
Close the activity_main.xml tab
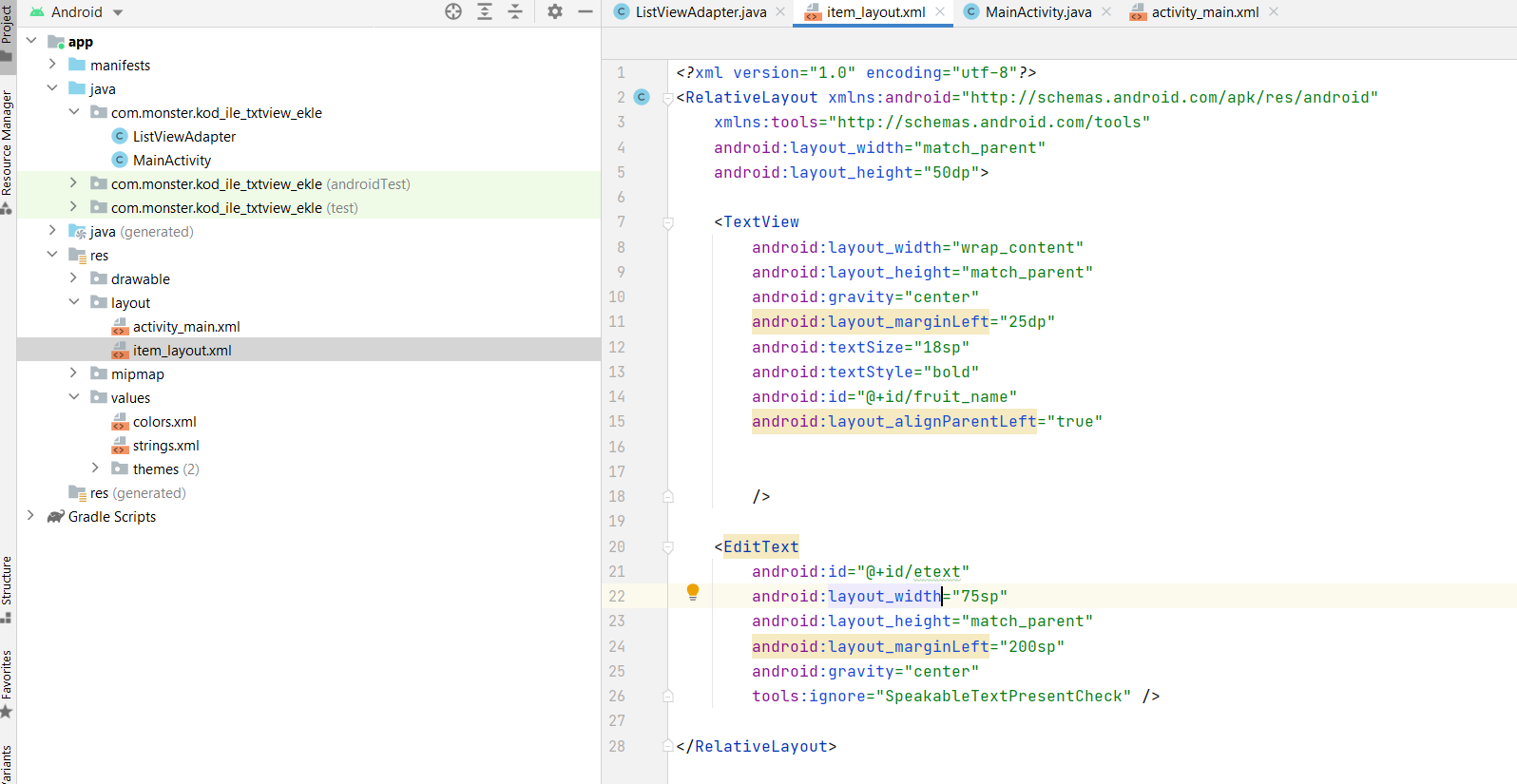point(1274,11)
